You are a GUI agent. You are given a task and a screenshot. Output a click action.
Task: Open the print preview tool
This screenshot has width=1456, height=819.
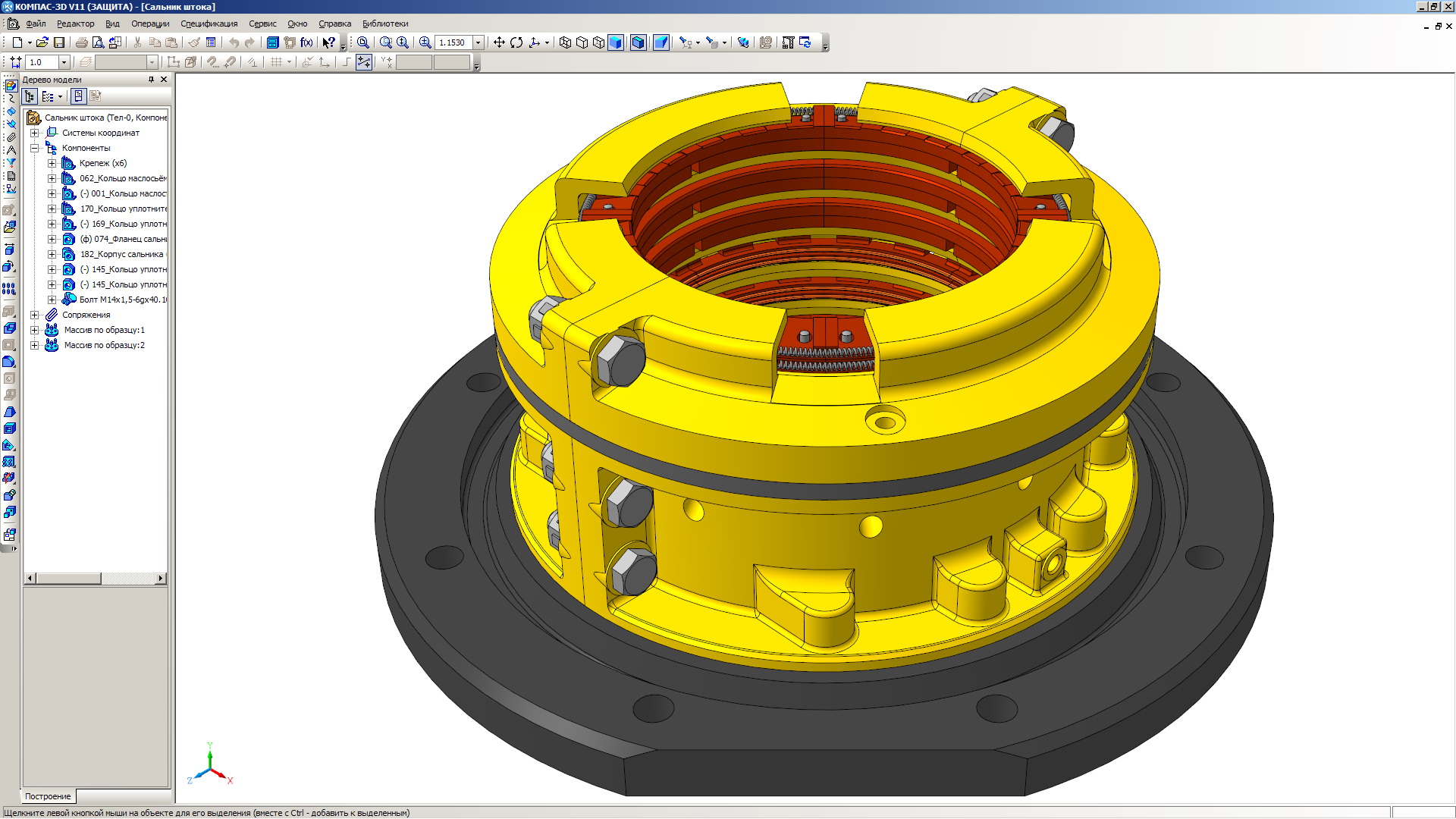click(98, 42)
